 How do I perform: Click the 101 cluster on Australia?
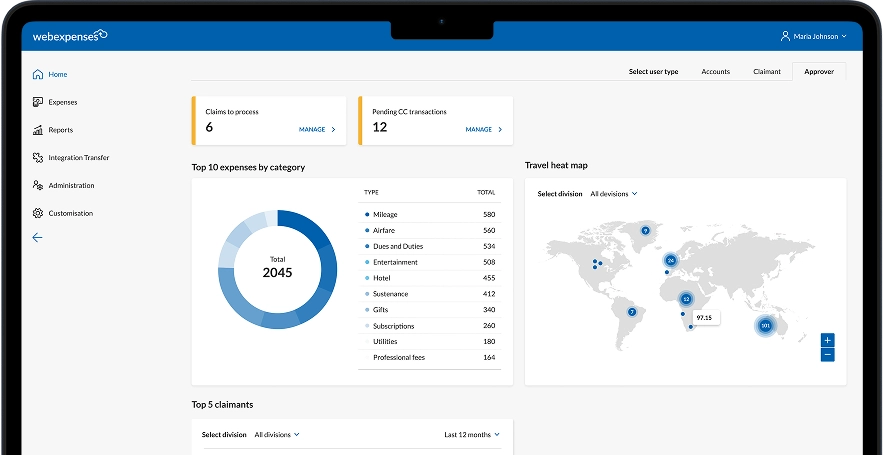click(x=766, y=326)
